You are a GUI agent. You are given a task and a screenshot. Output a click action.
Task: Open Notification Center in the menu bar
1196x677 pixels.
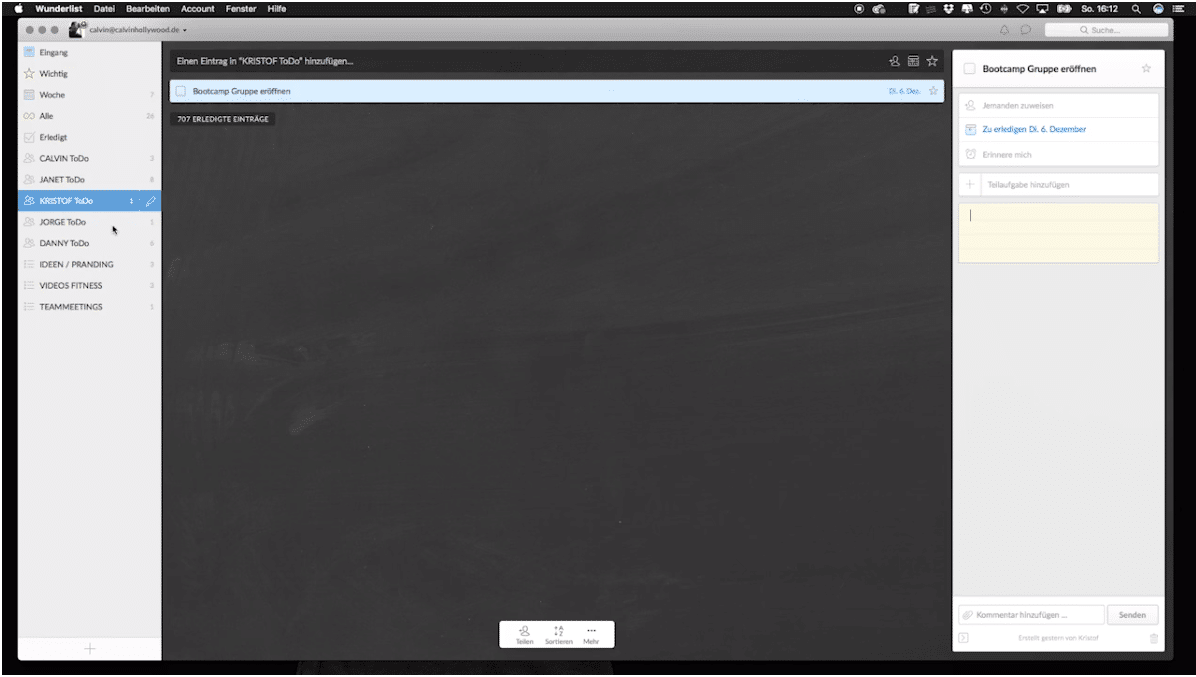1178,8
